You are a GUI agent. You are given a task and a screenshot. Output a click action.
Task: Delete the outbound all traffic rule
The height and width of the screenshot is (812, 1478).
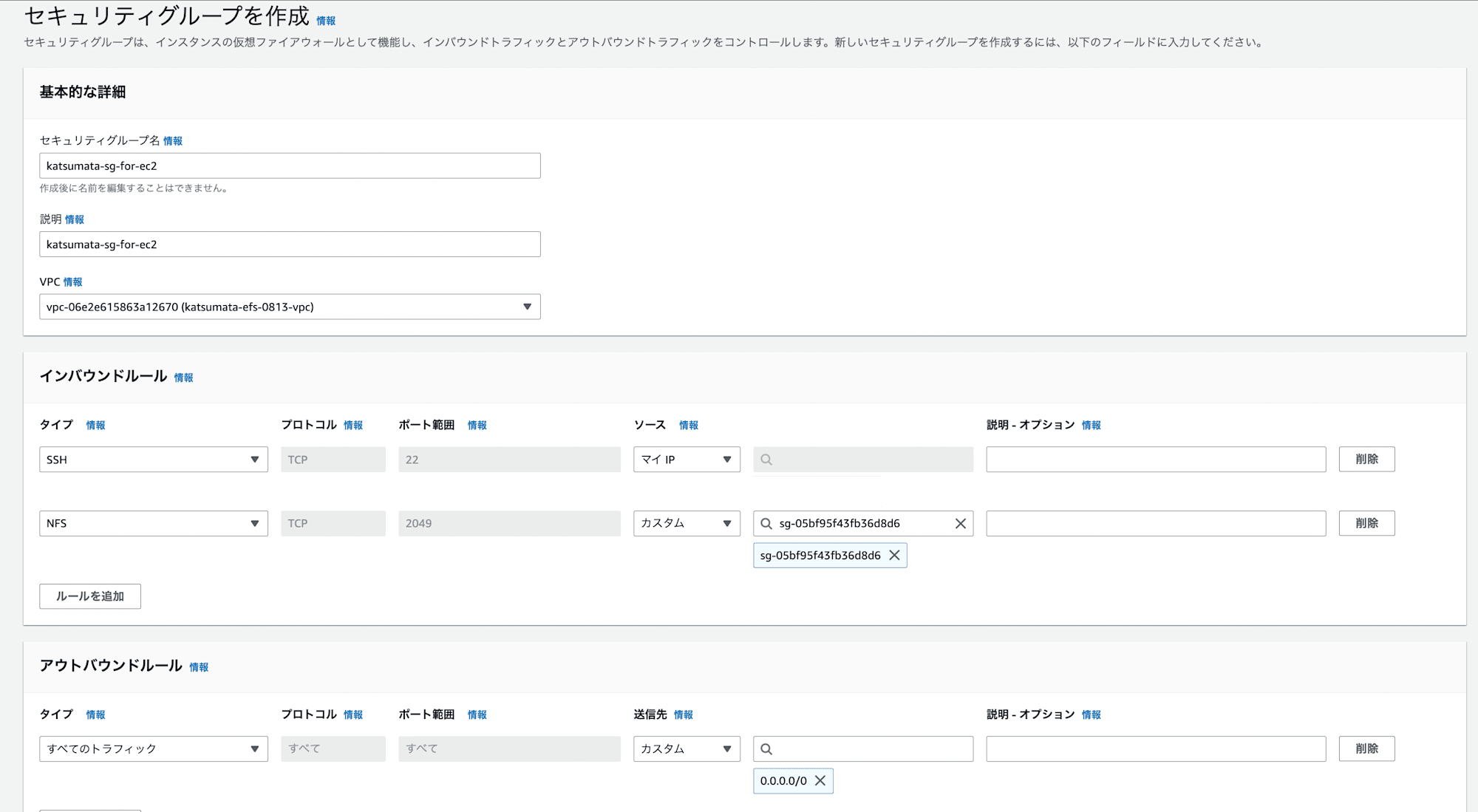tap(1366, 749)
